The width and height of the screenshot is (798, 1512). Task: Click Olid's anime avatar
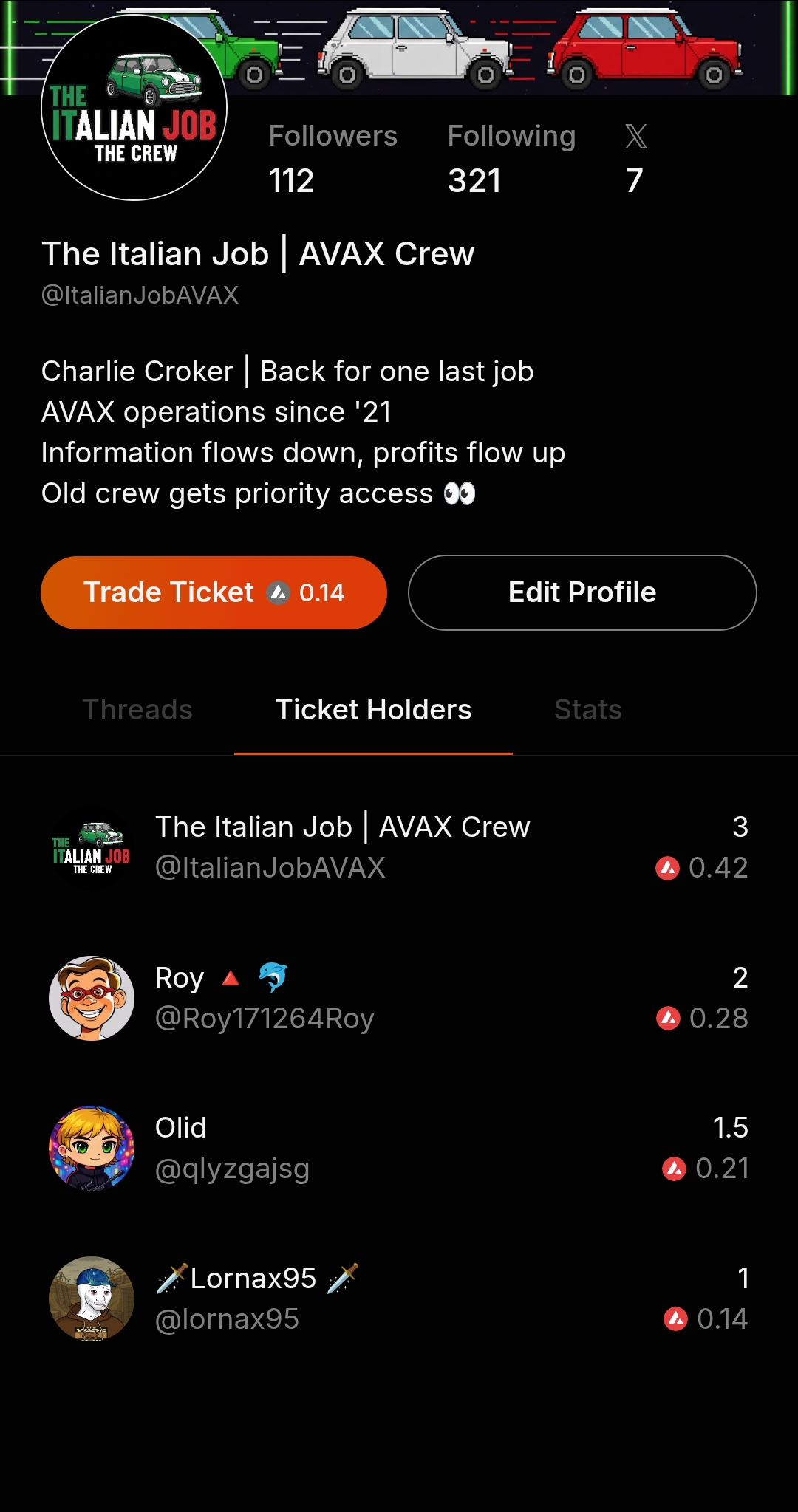[x=92, y=1149]
